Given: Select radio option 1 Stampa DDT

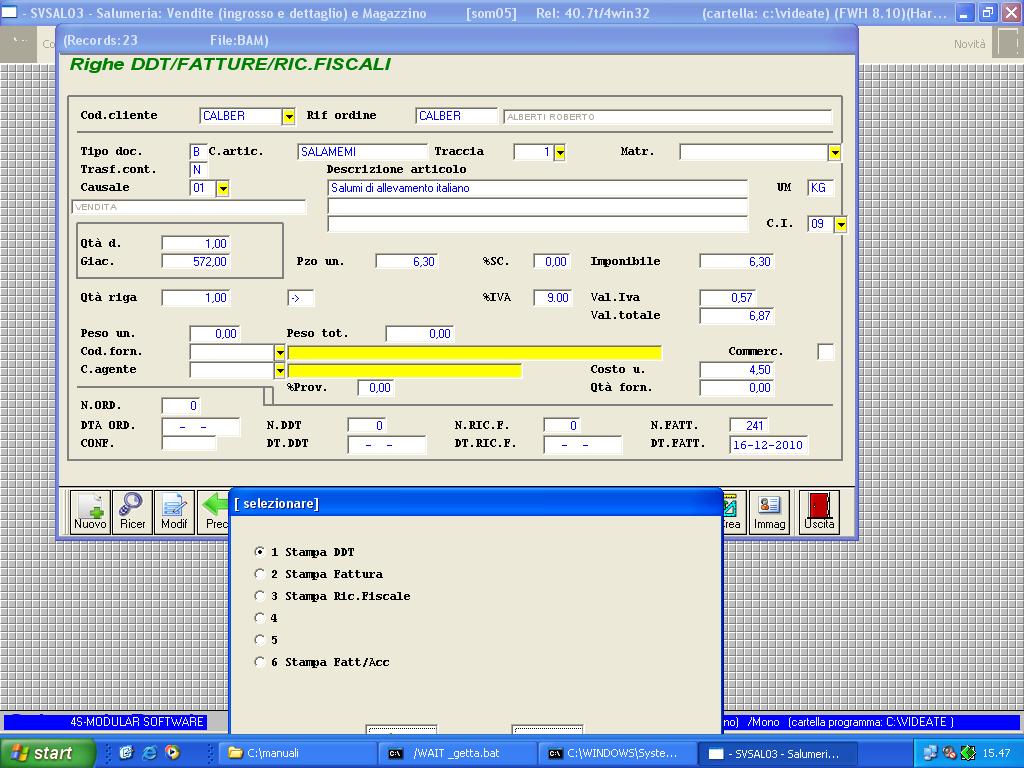Looking at the screenshot, I should coord(260,552).
